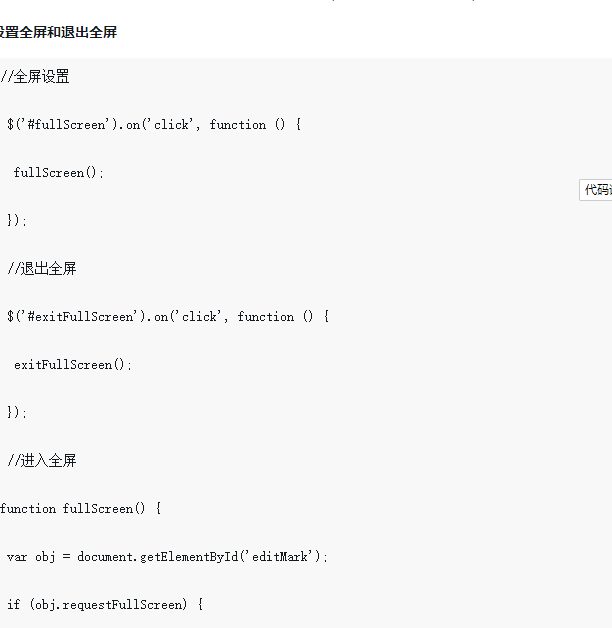Click the var obj = document.getElementById line
This screenshot has width=612, height=628.
click(167, 557)
